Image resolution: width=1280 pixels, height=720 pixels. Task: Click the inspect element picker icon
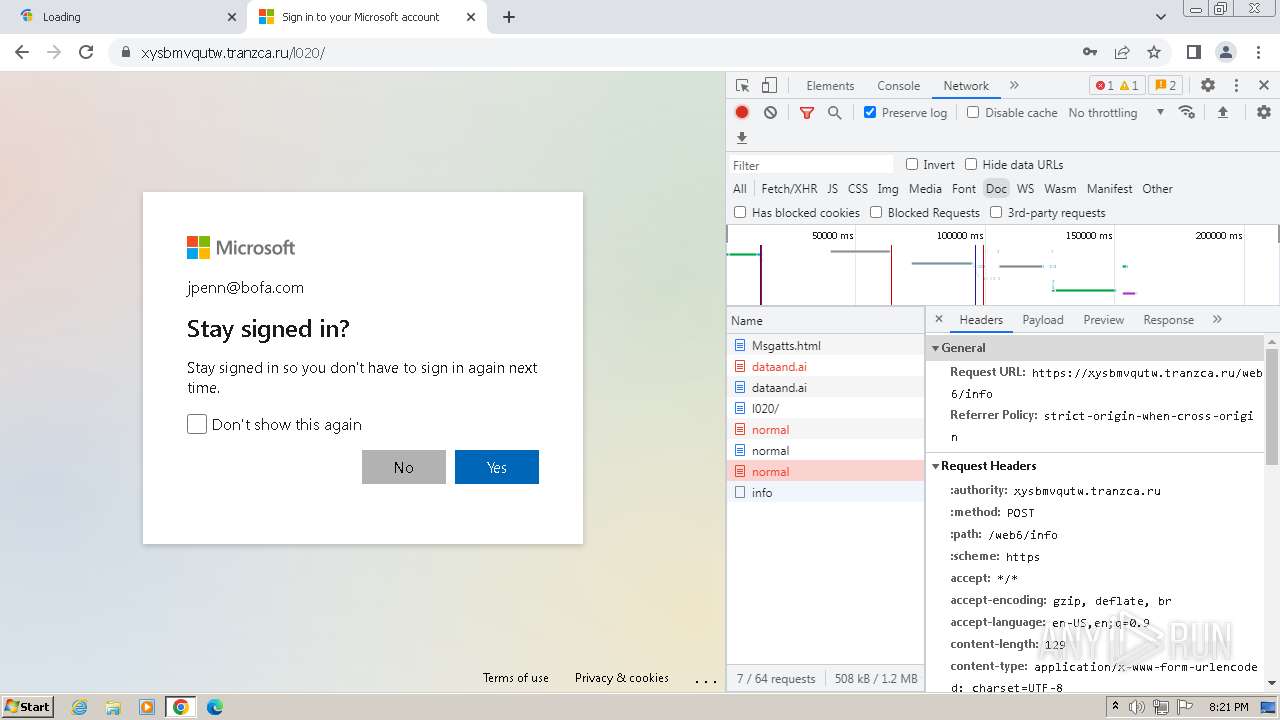click(742, 86)
